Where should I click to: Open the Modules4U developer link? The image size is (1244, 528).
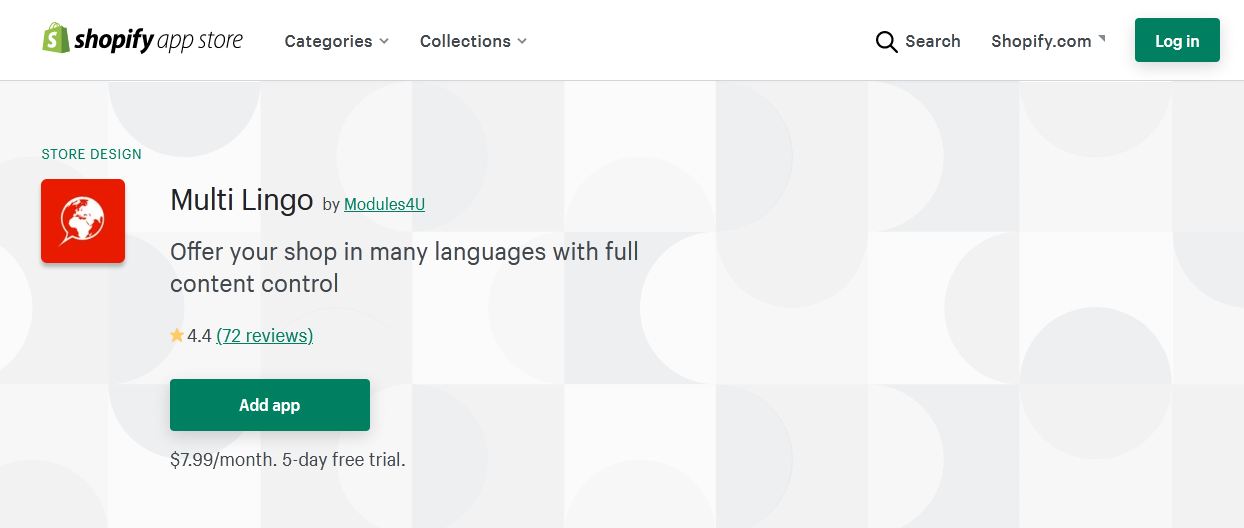[384, 204]
